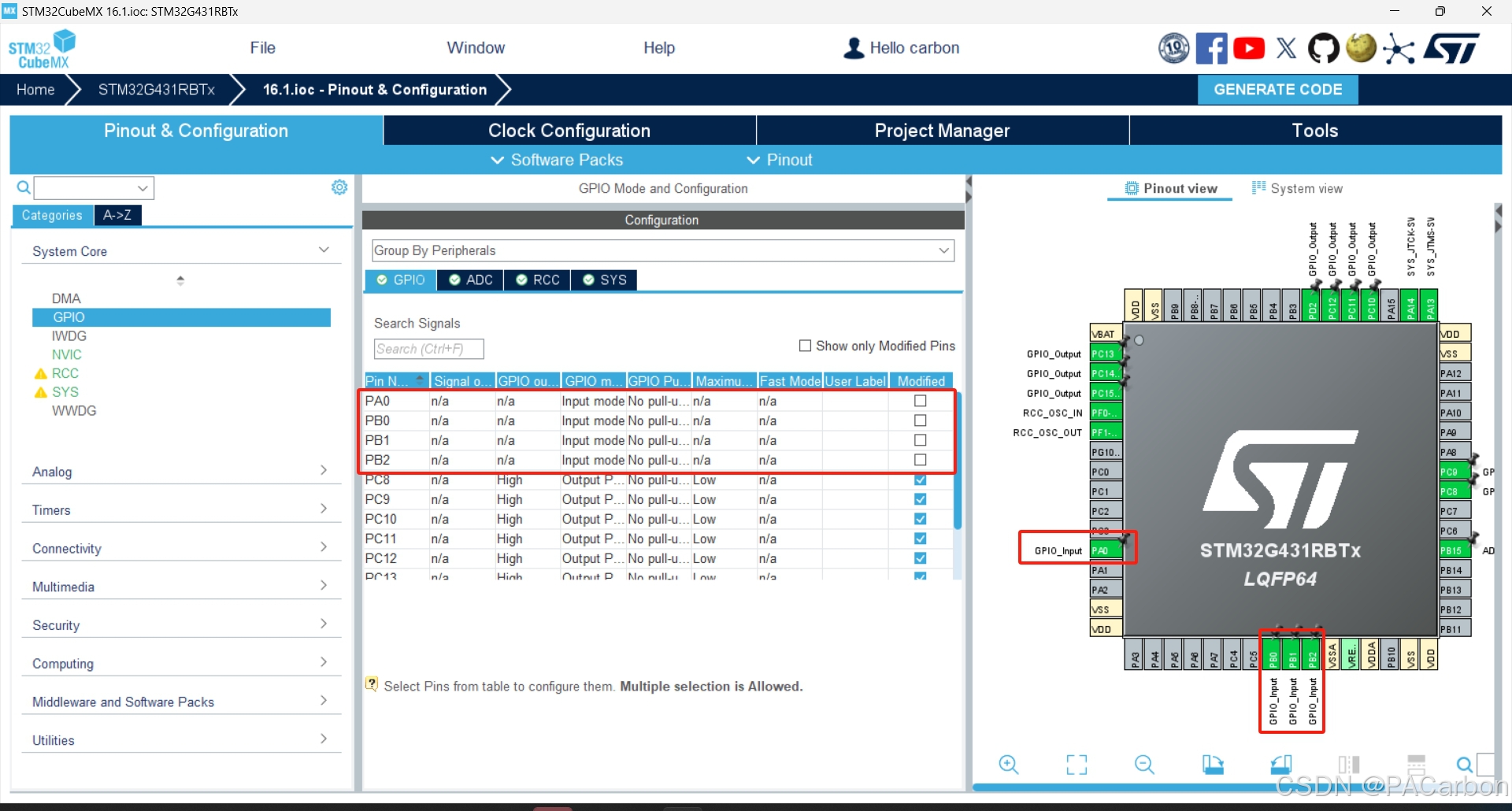Open the Group By Peripherals dropdown
This screenshot has width=1512, height=811.
[662, 250]
